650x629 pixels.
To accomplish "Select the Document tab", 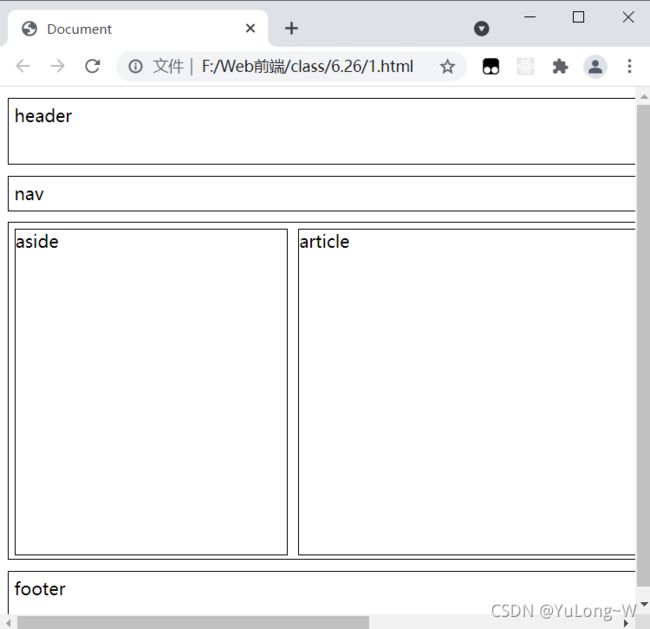I will point(137,29).
